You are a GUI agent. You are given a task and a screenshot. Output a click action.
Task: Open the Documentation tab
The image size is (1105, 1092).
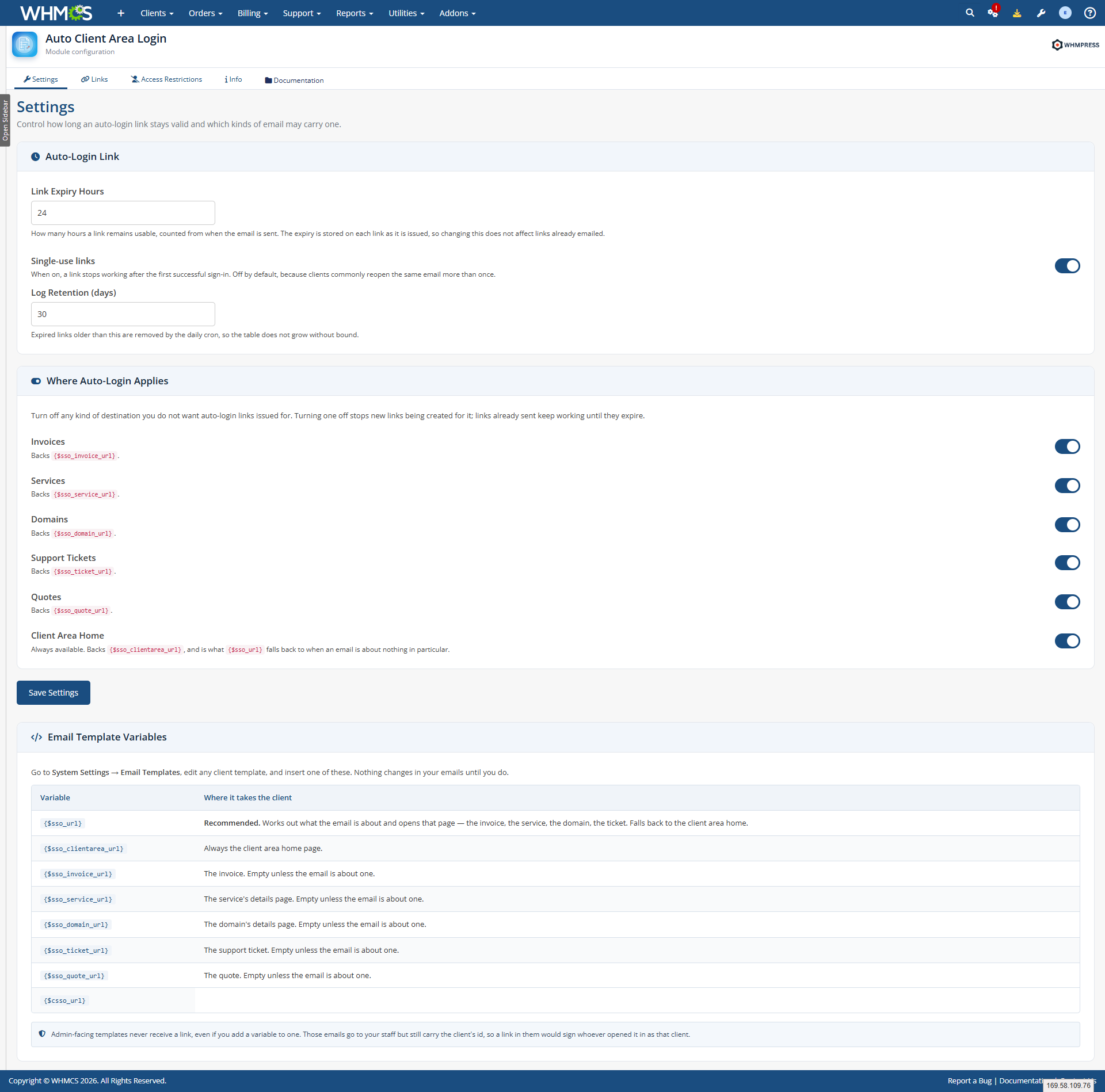coord(294,80)
